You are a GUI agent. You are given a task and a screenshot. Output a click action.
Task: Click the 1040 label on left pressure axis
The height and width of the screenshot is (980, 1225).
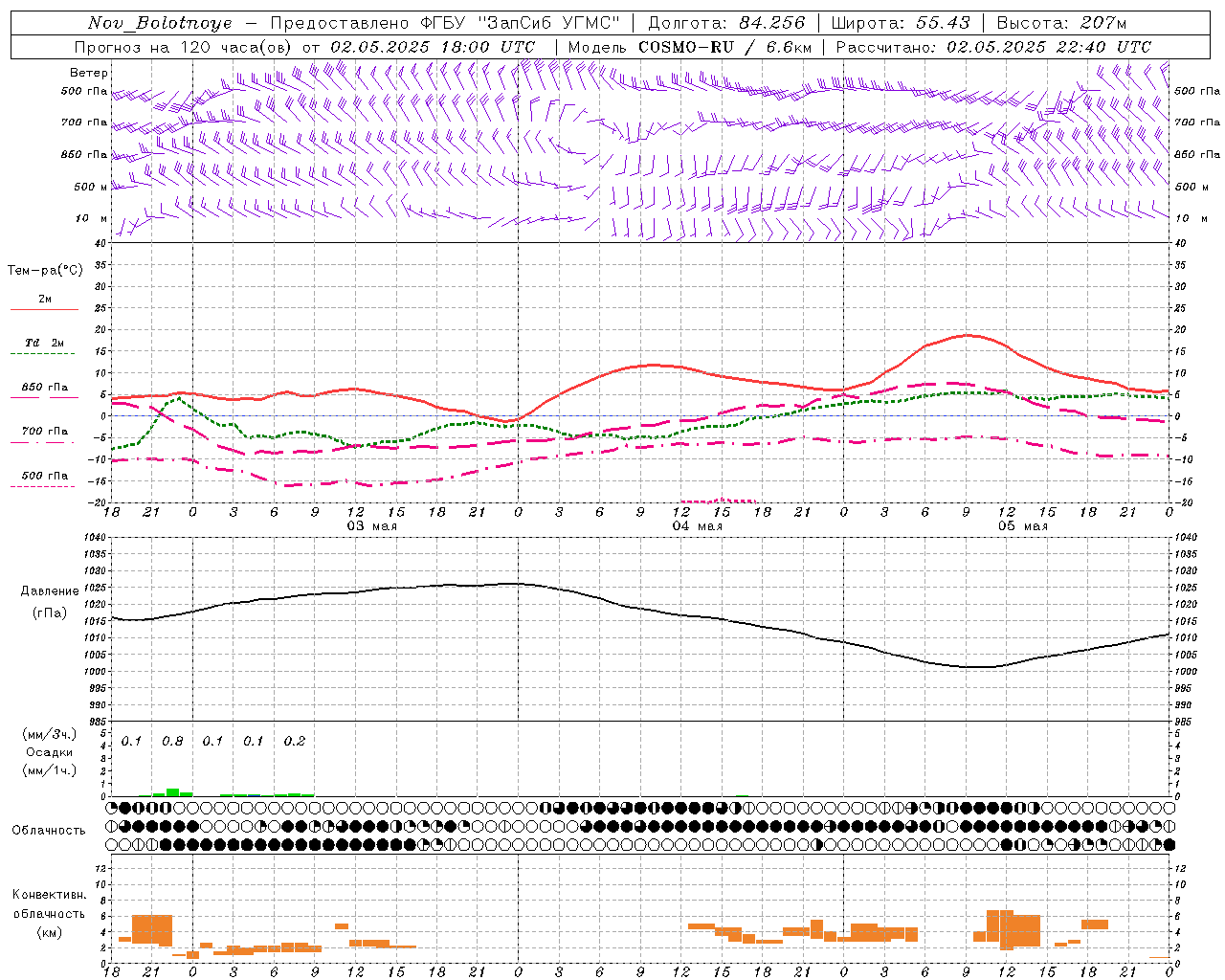94,538
